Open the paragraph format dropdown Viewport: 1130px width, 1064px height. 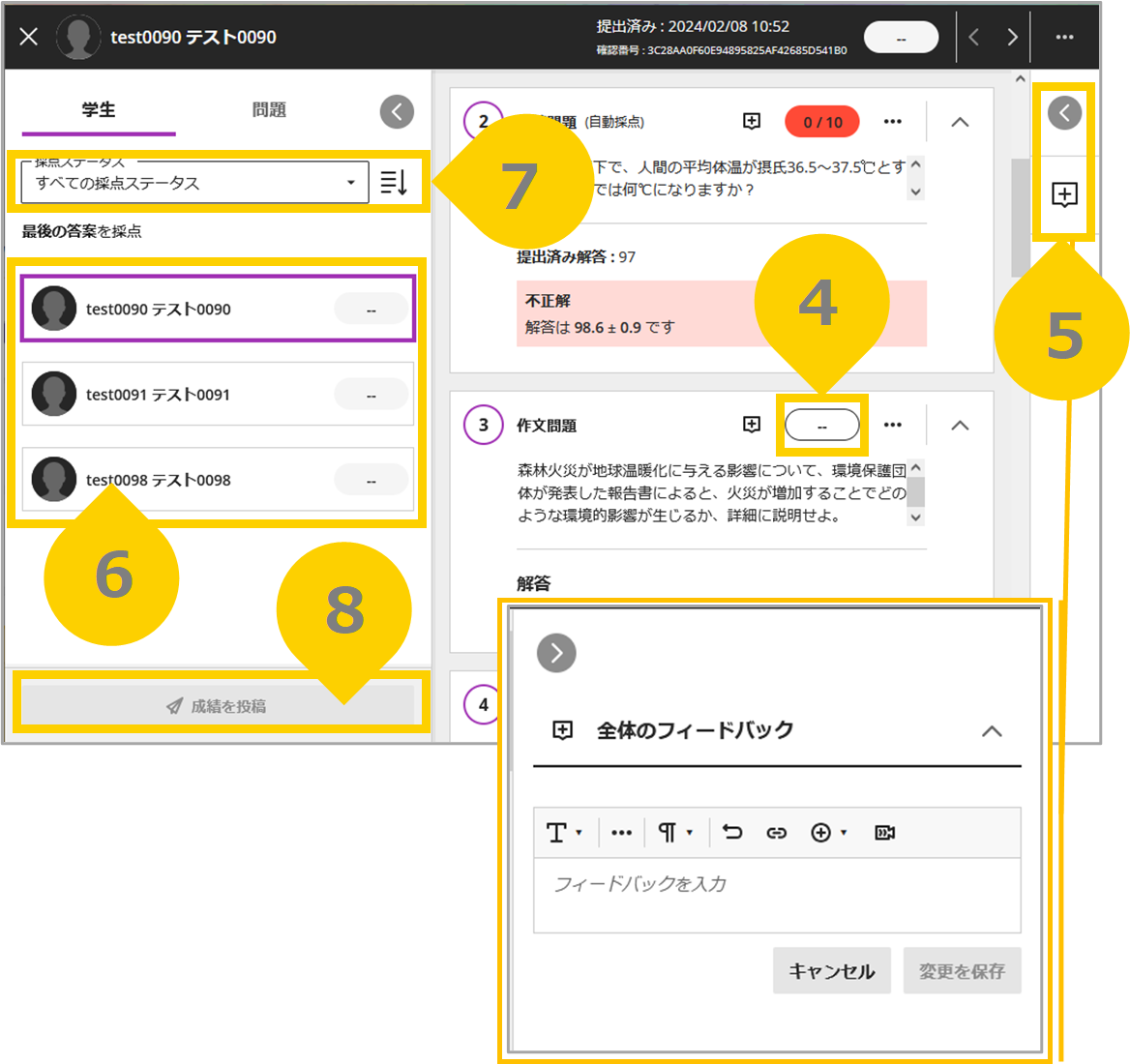pos(674,833)
